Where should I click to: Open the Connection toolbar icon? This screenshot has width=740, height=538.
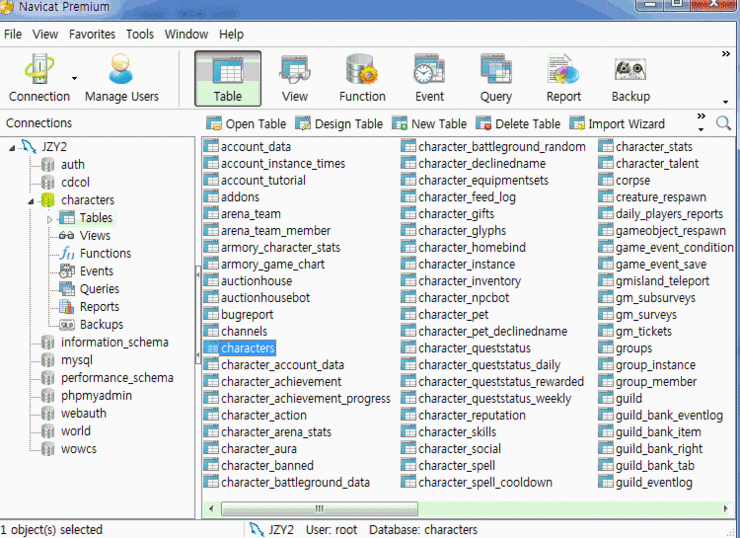(39, 78)
